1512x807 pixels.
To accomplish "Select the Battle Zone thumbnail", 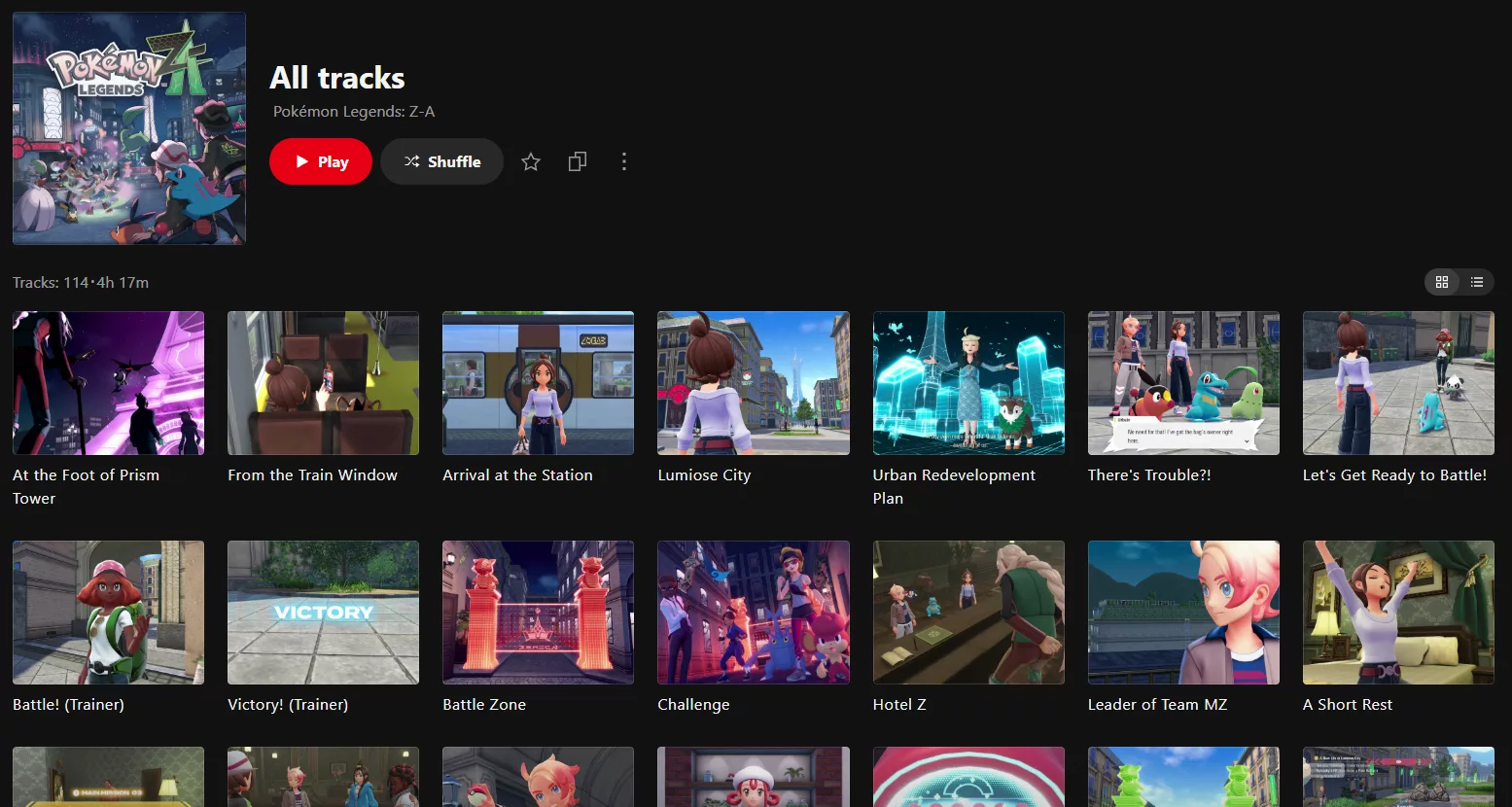I will 538,613.
